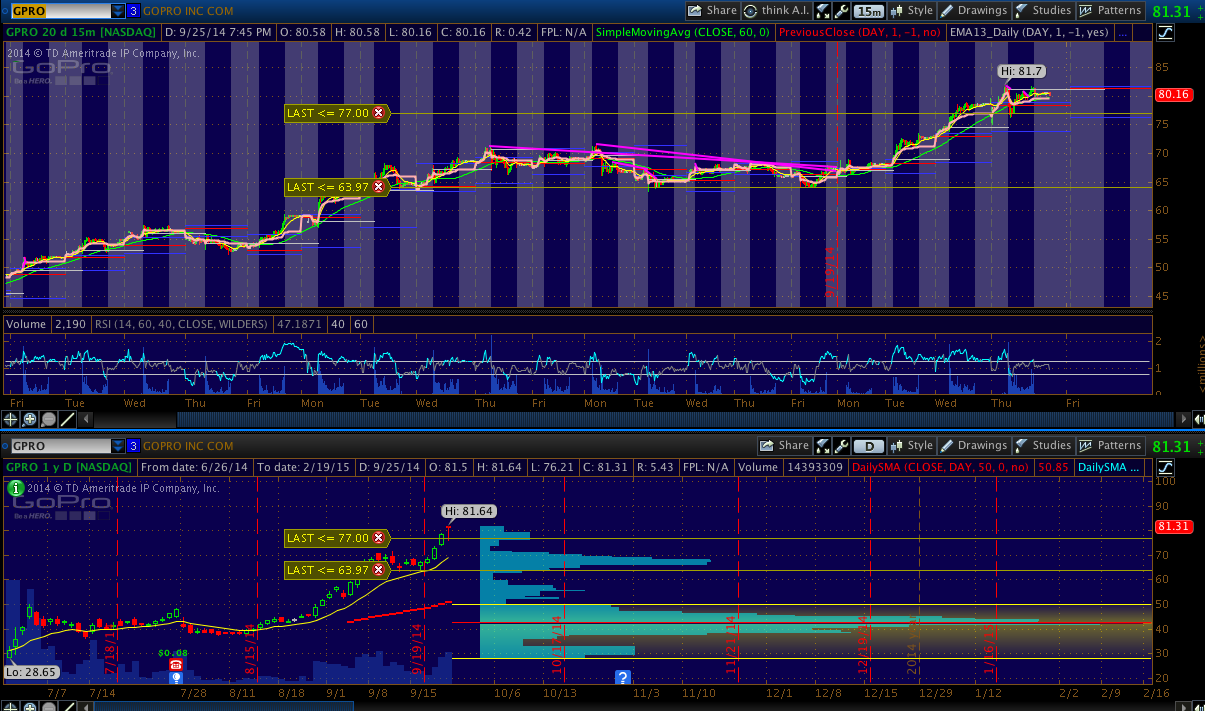
Task: Click the think A.I. button
Action: coord(777,11)
